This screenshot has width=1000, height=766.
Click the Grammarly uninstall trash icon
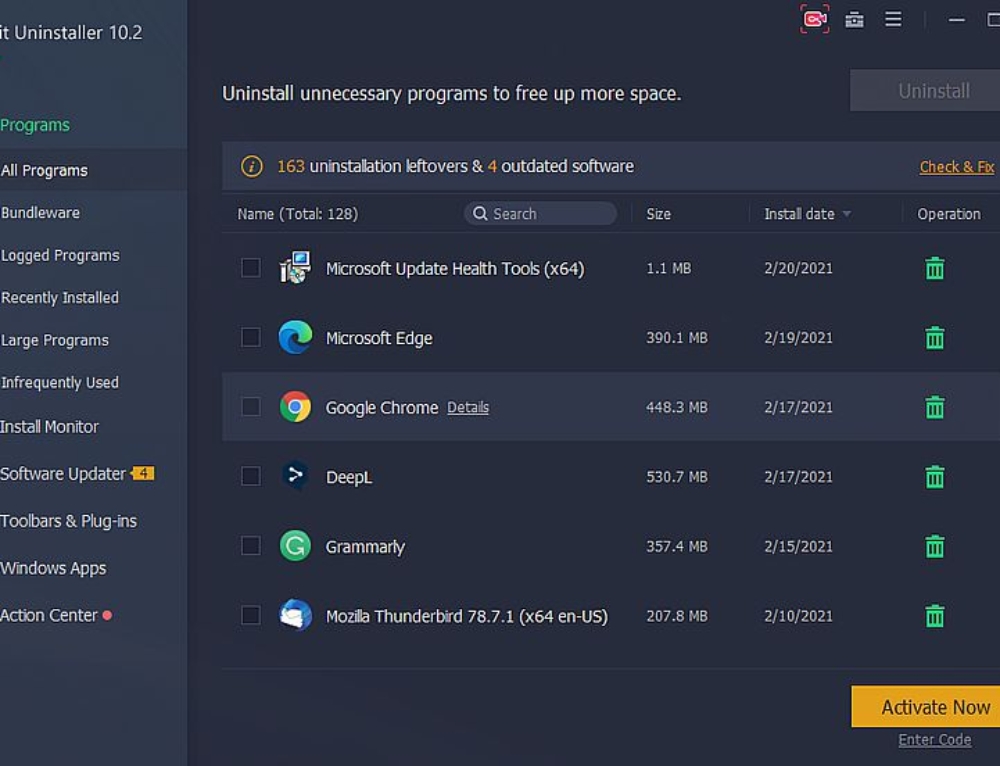tap(934, 547)
